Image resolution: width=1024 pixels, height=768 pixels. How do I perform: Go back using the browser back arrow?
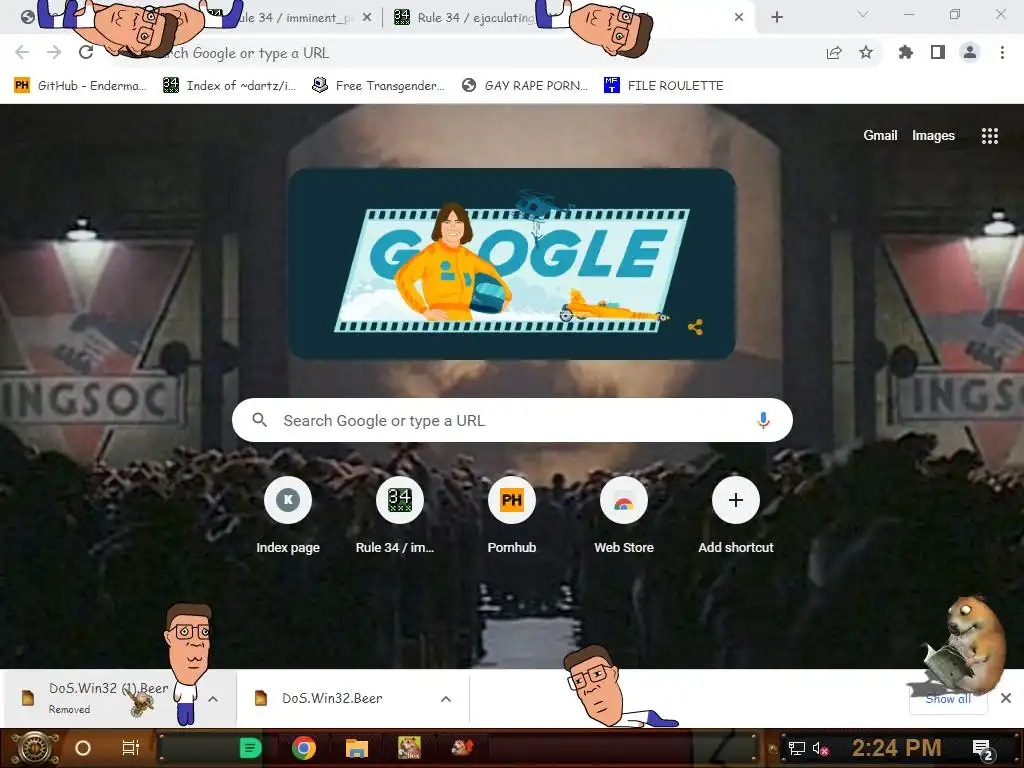pyautogui.click(x=22, y=52)
